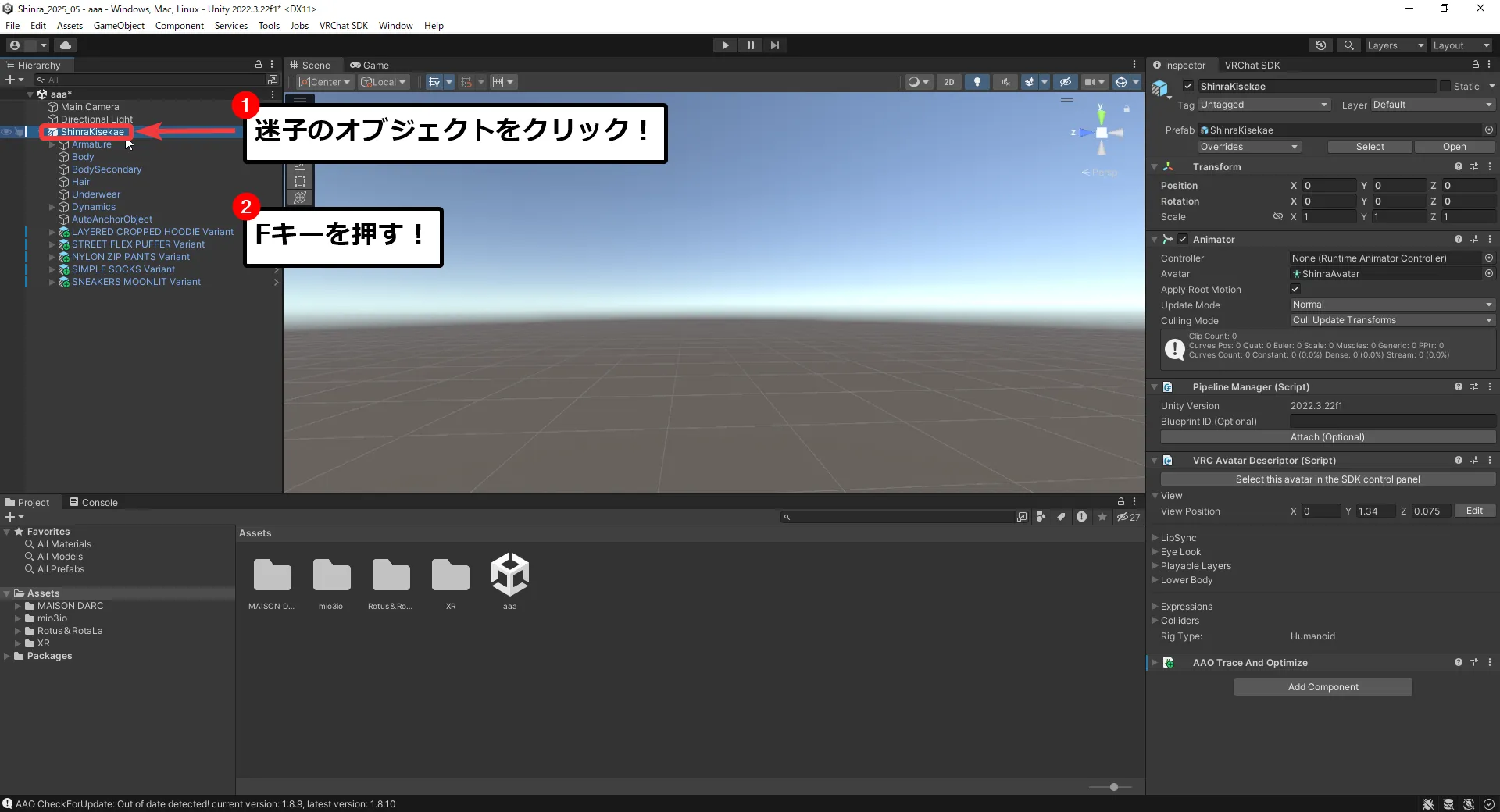Viewport: 1500px width, 812px height.
Task: Open the prefab Overrides dropdown
Action: pos(1248,147)
